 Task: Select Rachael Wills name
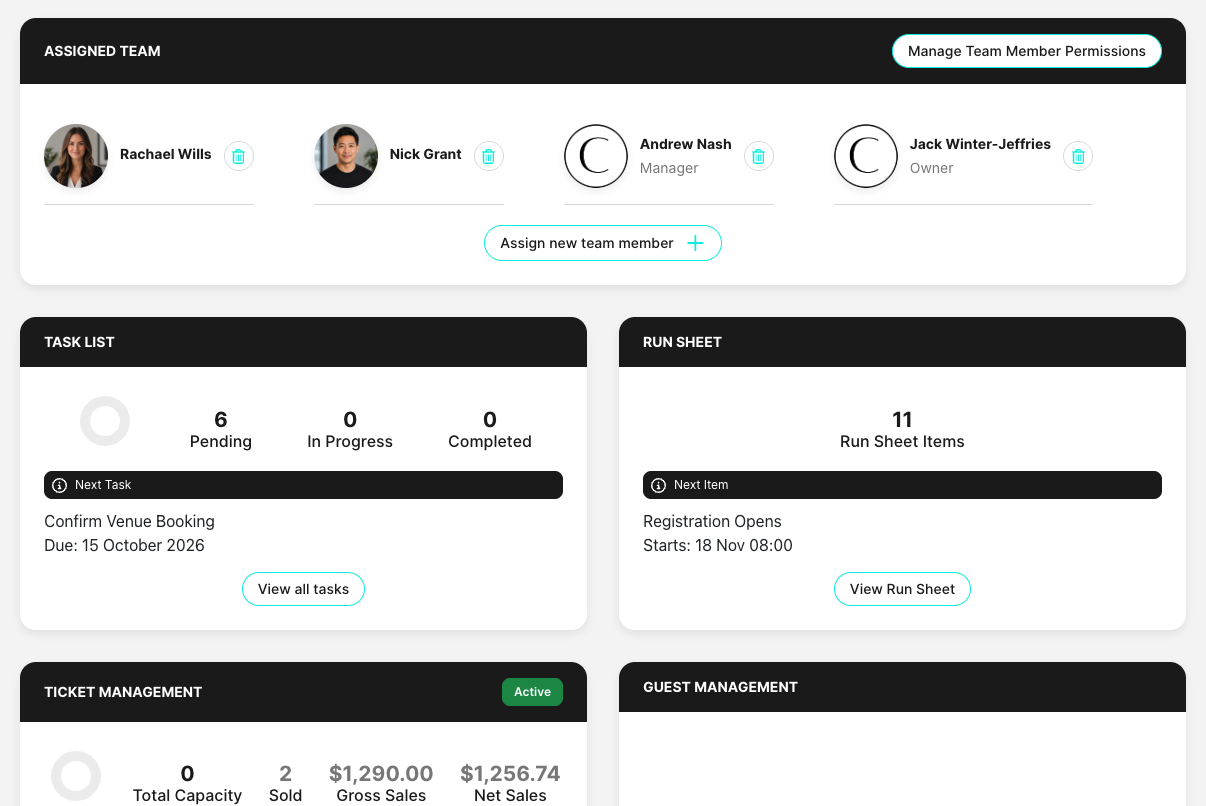[x=166, y=154]
